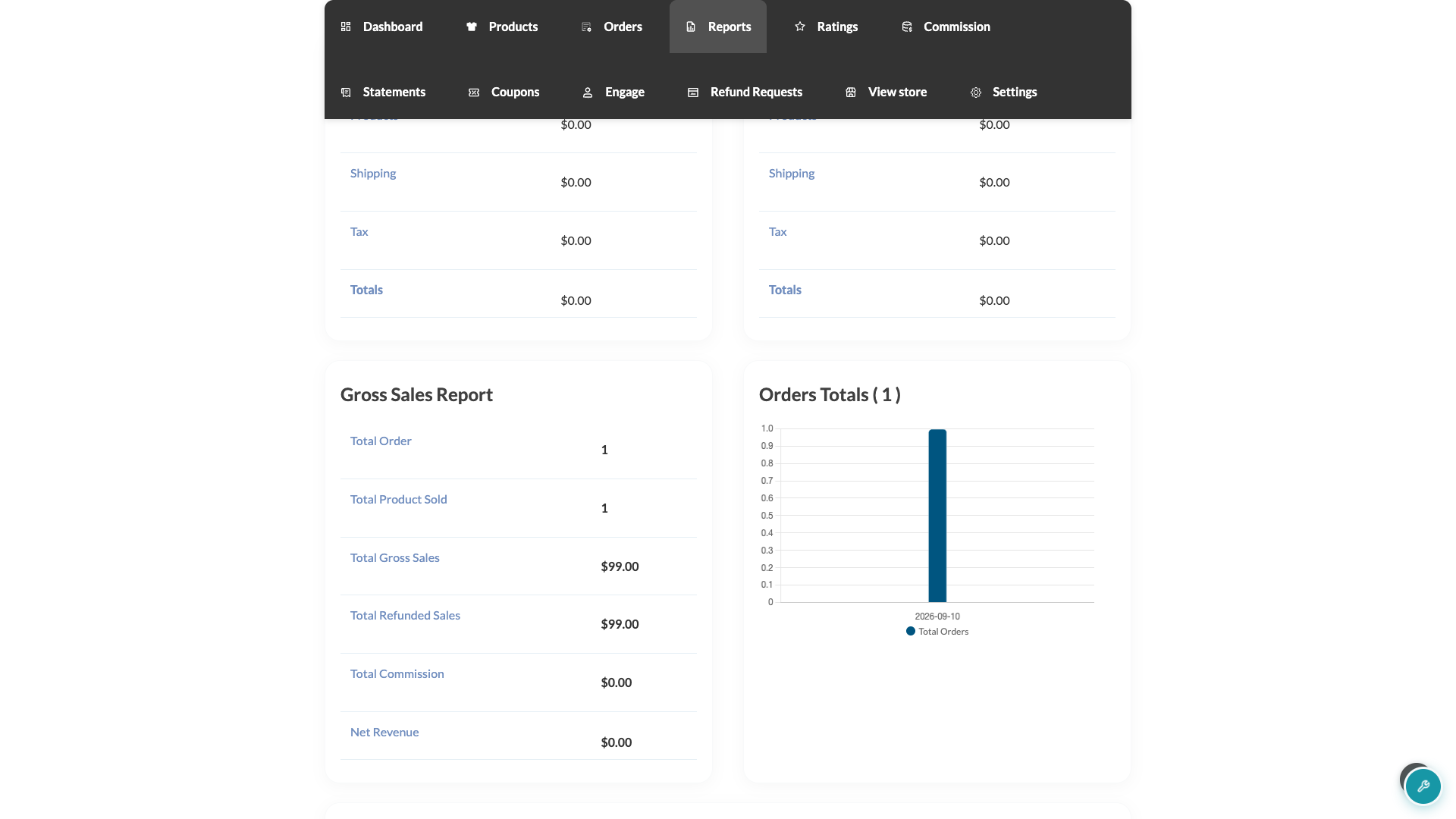Open the Statements label
The width and height of the screenshot is (1456, 819).
(x=394, y=92)
